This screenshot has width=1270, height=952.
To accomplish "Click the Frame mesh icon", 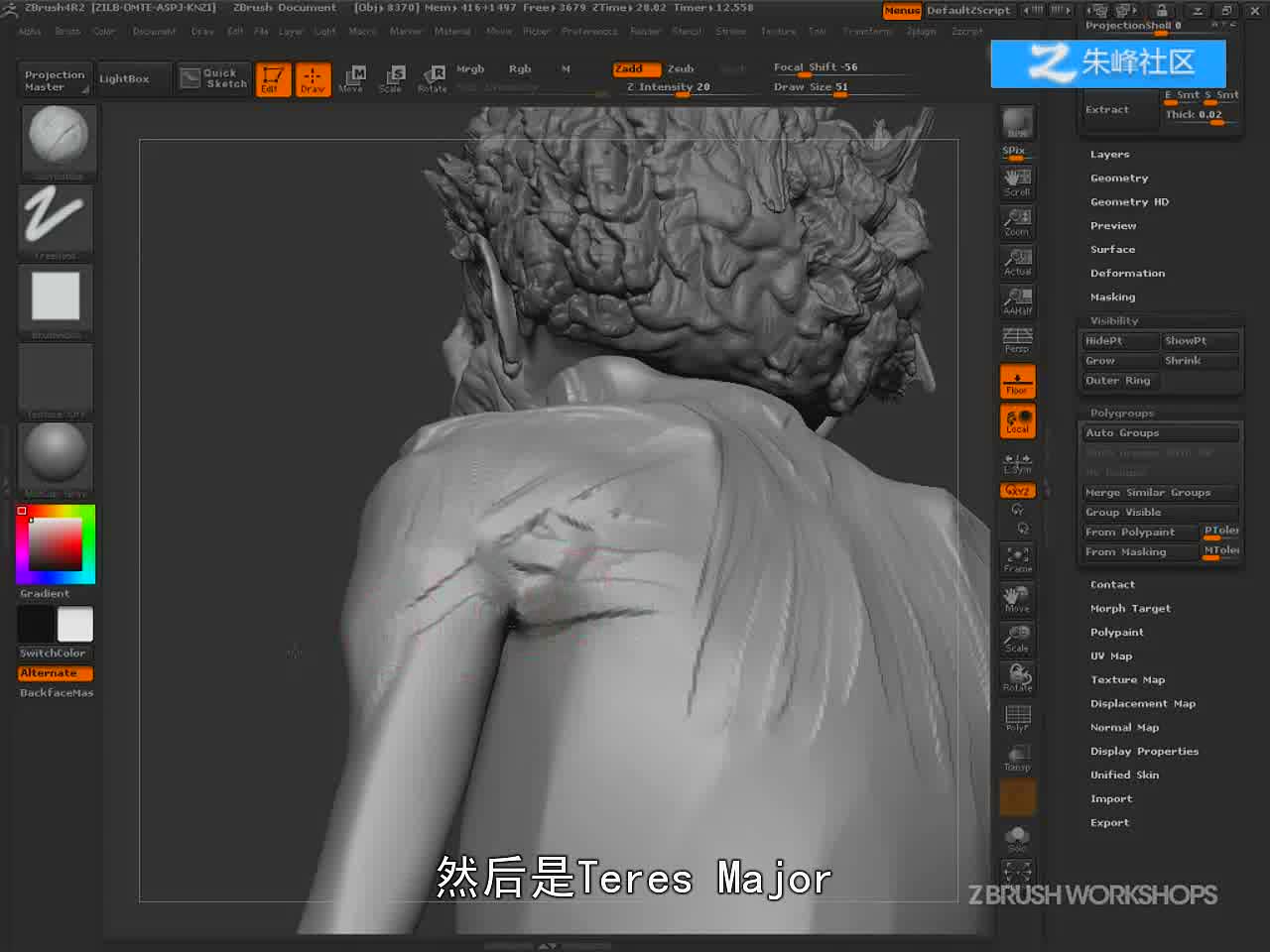I will pyautogui.click(x=1017, y=558).
